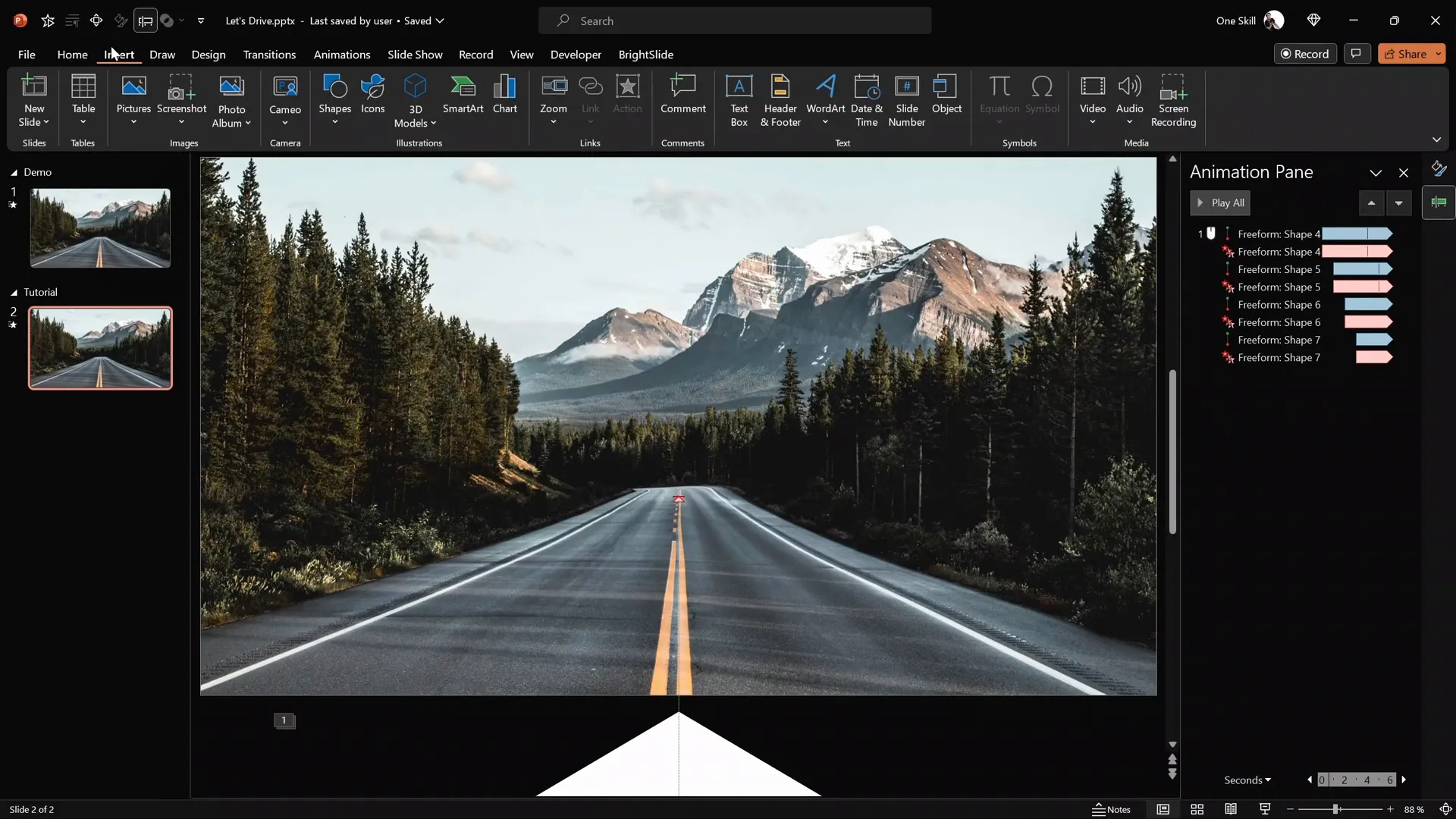This screenshot has width=1456, height=819.
Task: Insert Slide Number
Action: (906, 101)
